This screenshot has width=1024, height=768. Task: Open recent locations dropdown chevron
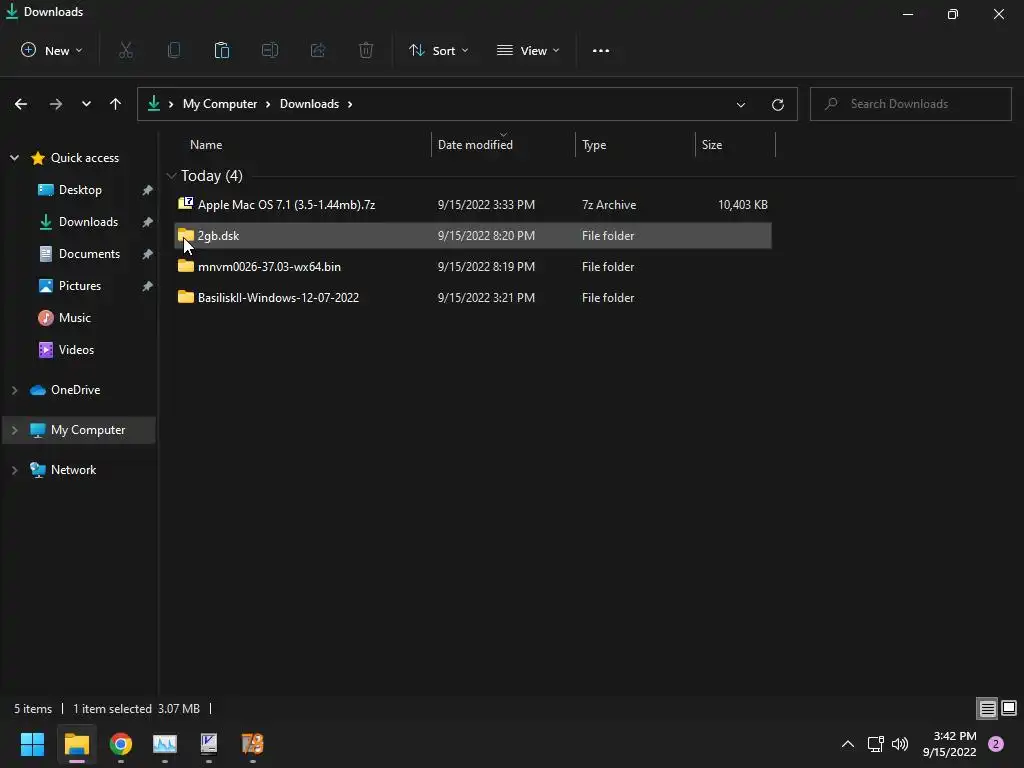[x=86, y=104]
